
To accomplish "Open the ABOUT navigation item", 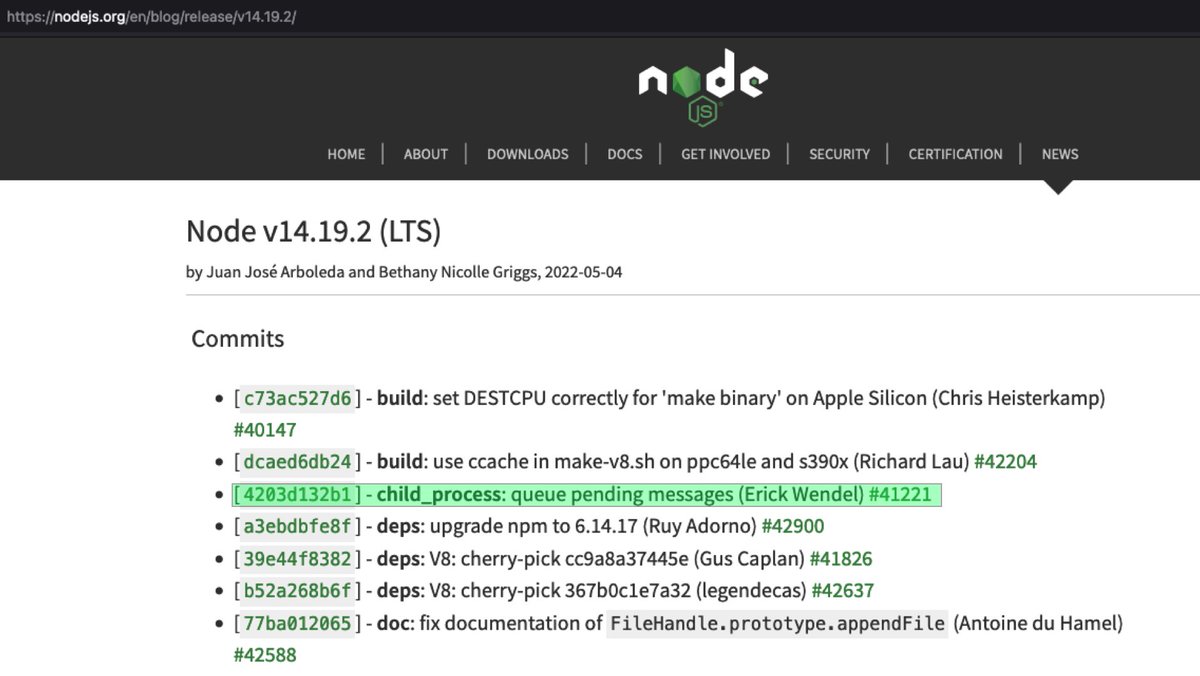I will pyautogui.click(x=426, y=154).
